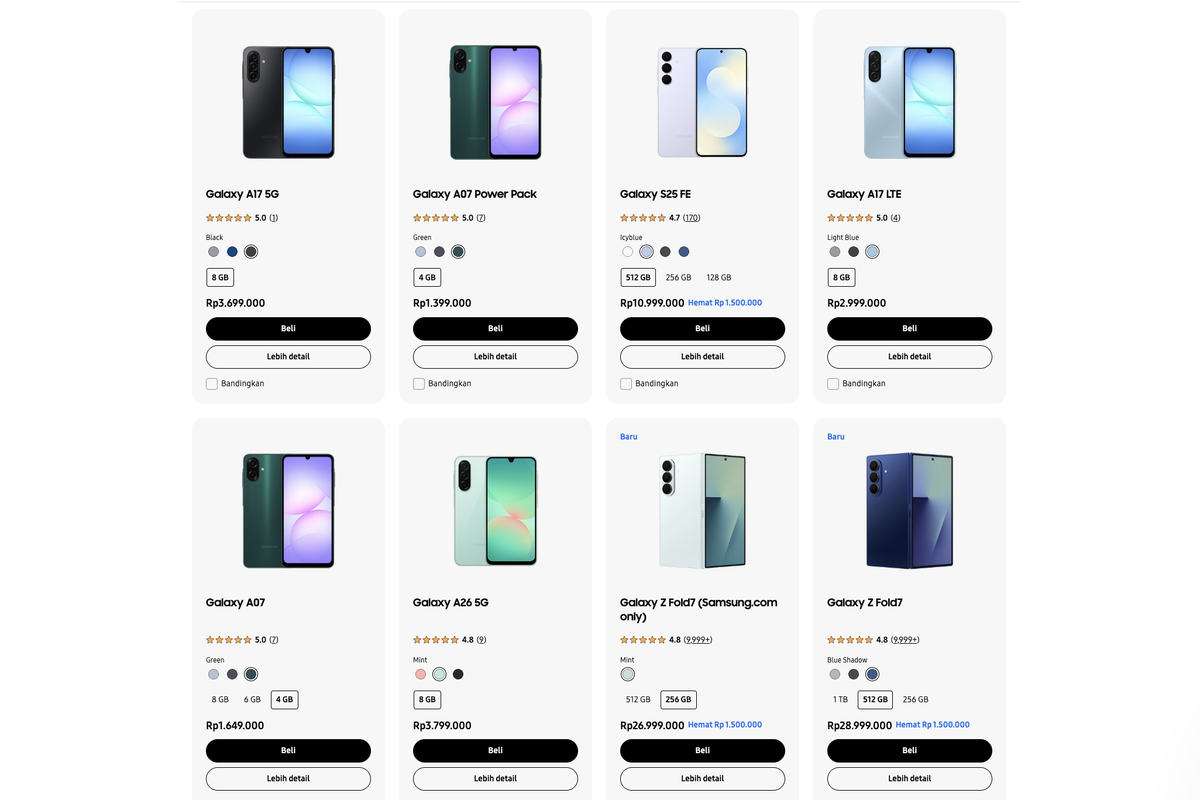Screen dimensions: 1200x800
Task: Select the navy swatch on Galaxy S25 FE
Action: (x=684, y=252)
